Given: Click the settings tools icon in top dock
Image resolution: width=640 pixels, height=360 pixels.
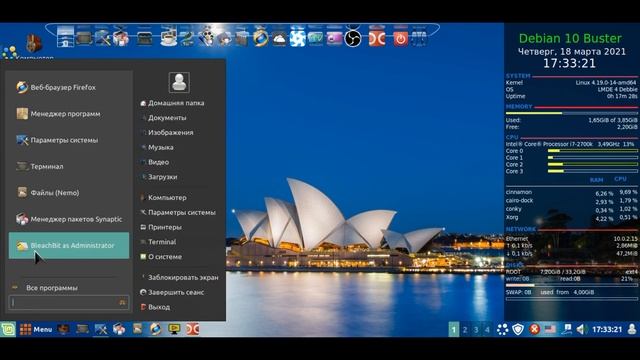Looking at the screenshot, I should (x=102, y=38).
